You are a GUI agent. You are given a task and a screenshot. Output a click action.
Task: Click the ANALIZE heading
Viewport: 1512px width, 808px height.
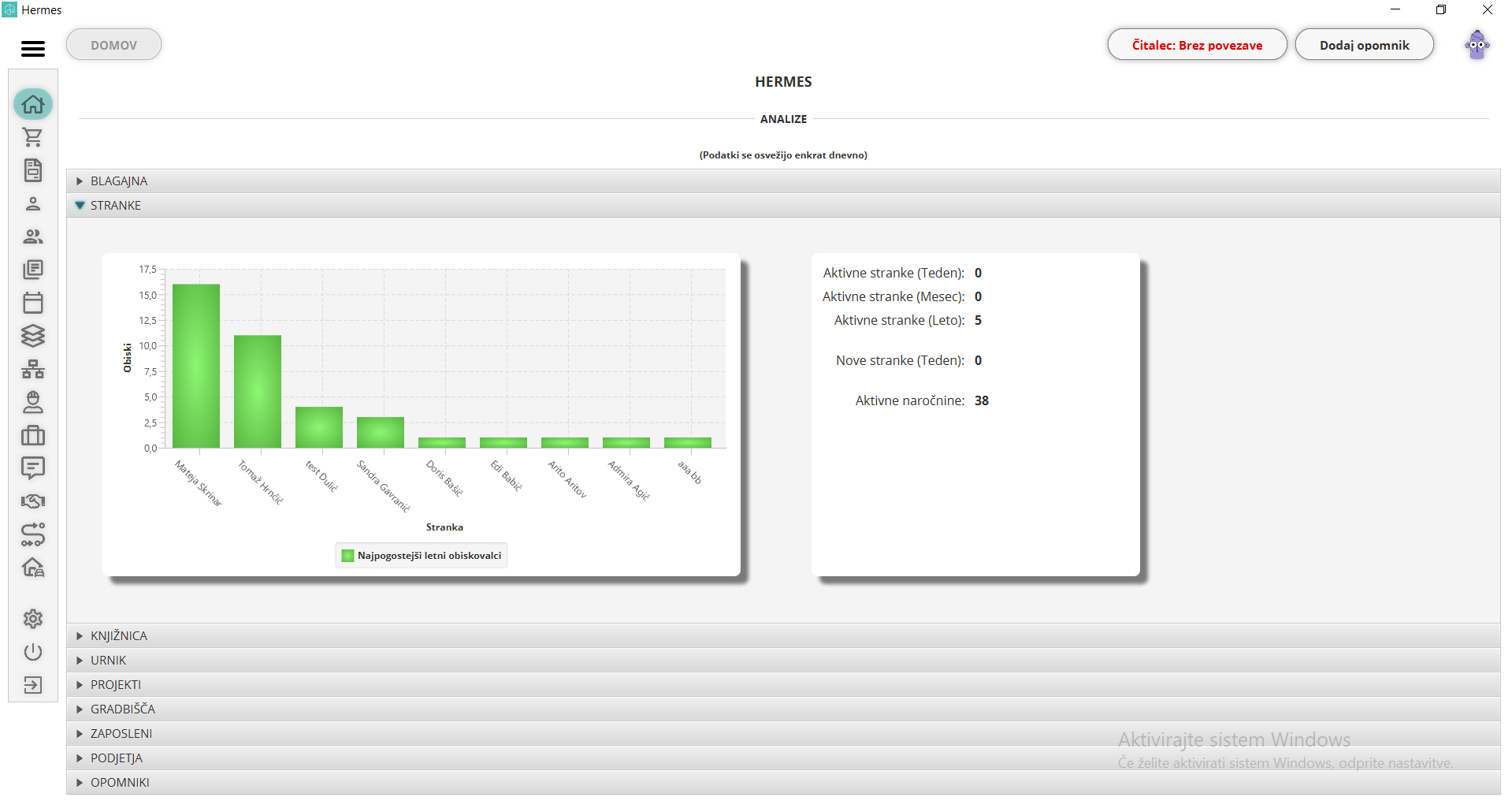click(783, 119)
